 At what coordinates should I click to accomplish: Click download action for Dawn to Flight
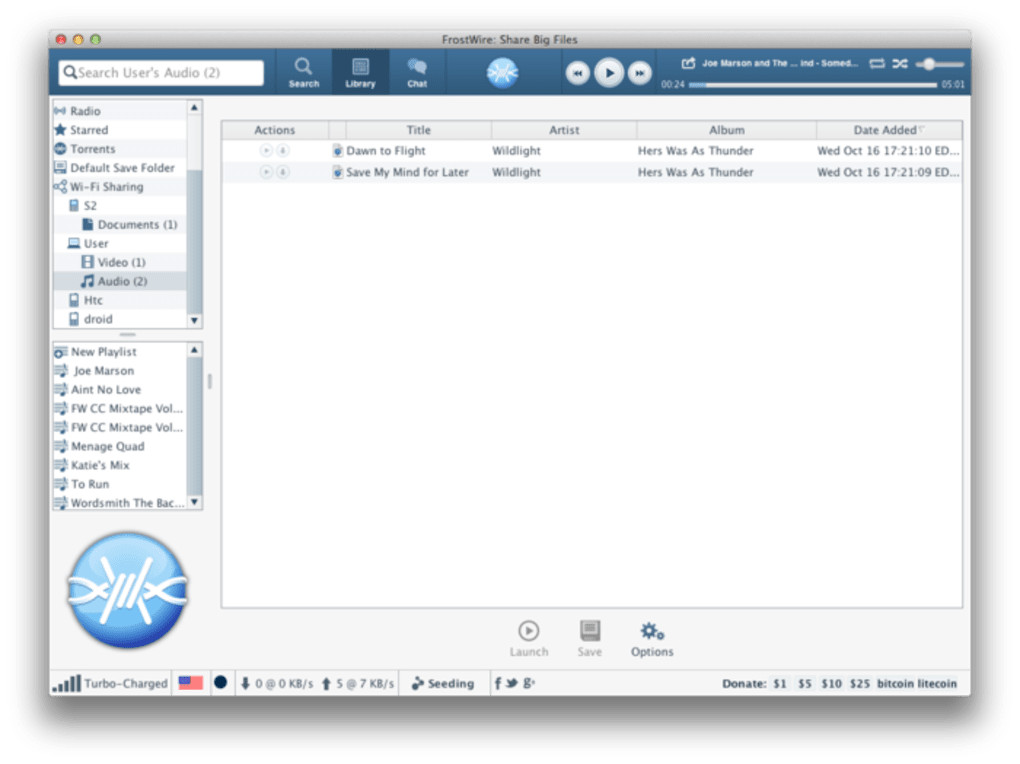click(x=282, y=150)
